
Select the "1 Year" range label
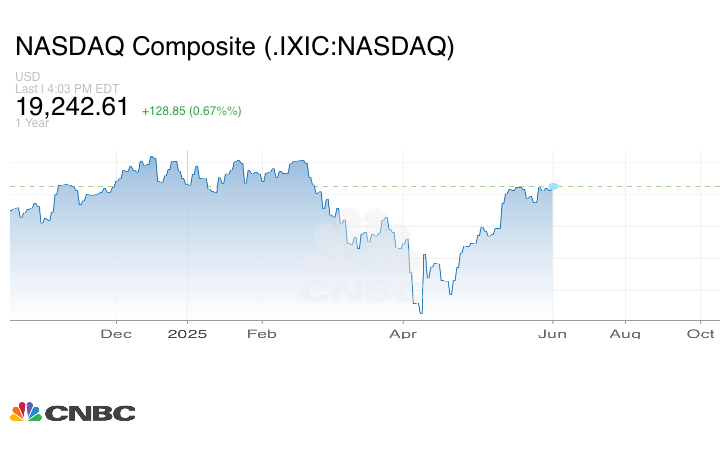[x=33, y=123]
